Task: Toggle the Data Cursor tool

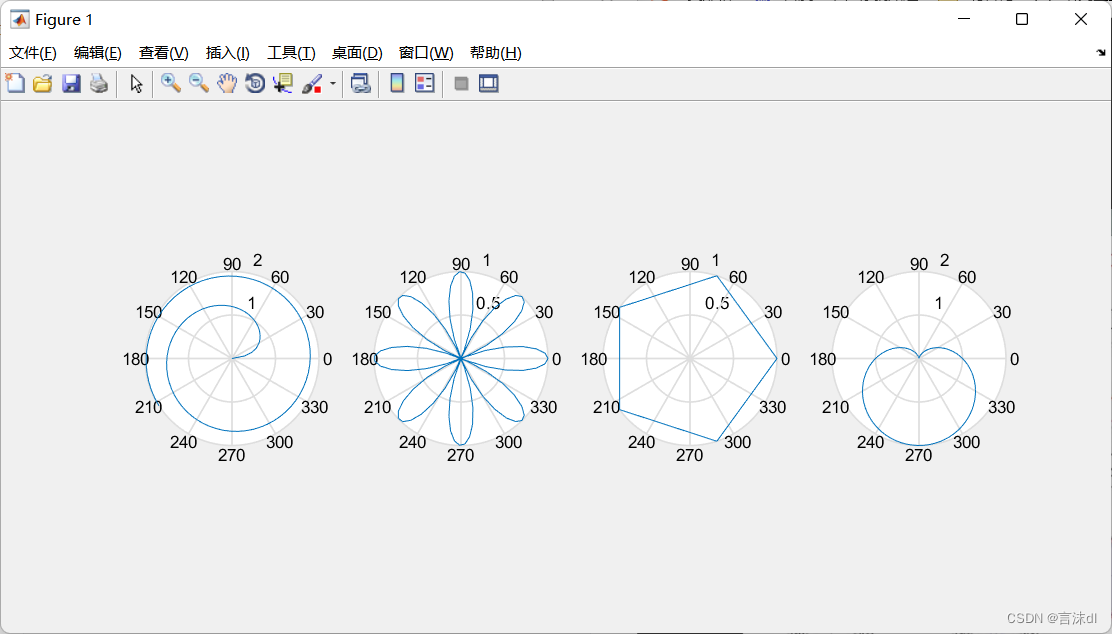Action: [x=283, y=84]
